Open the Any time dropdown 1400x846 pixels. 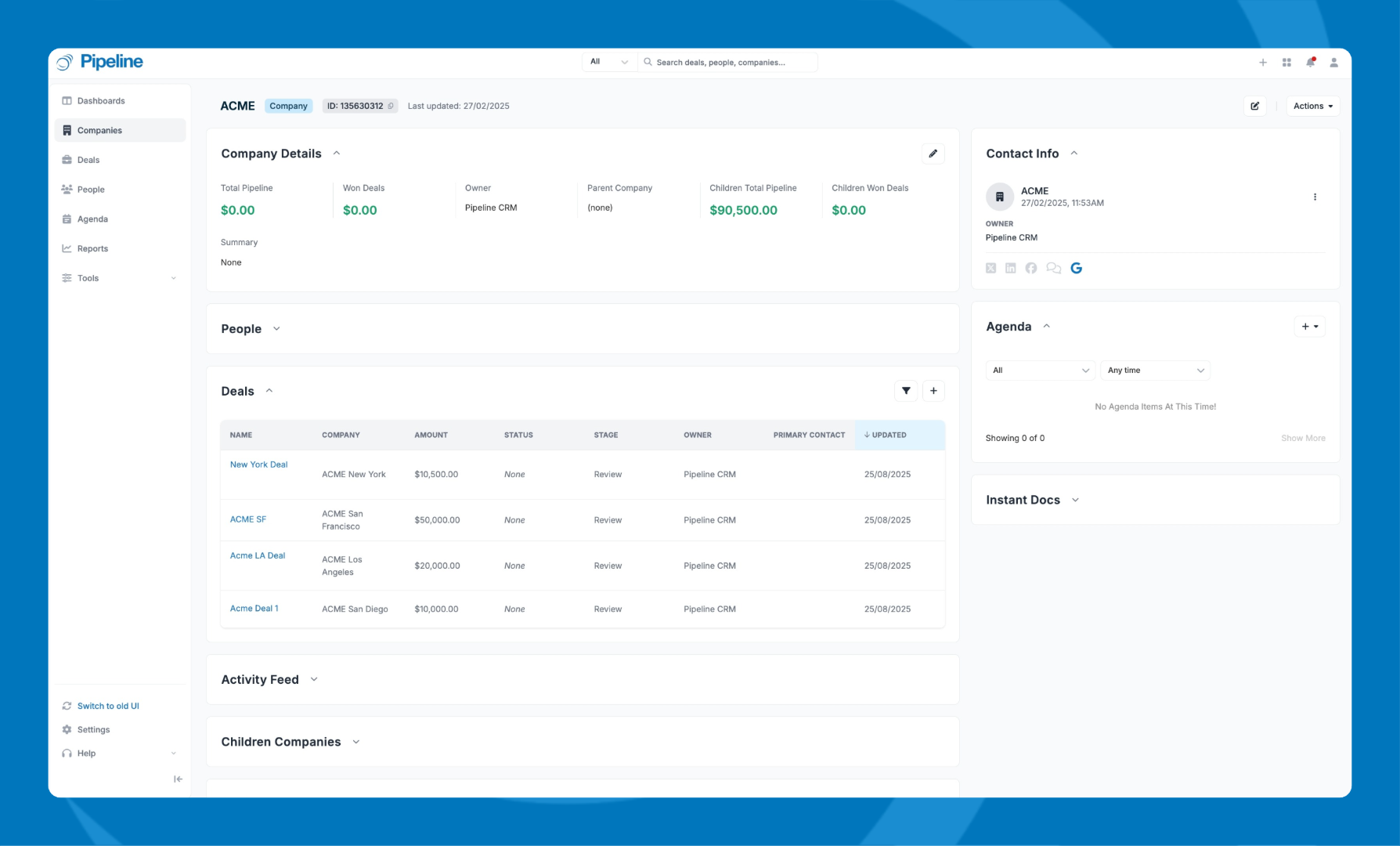(1156, 371)
